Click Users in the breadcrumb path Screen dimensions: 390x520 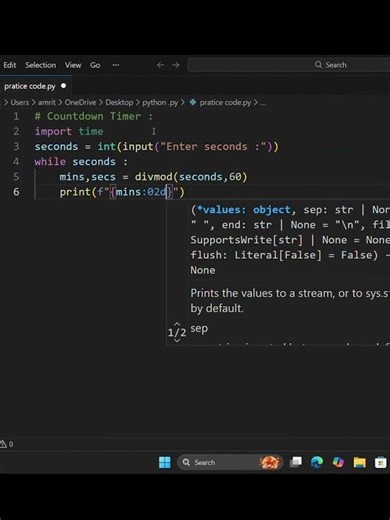pos(20,102)
